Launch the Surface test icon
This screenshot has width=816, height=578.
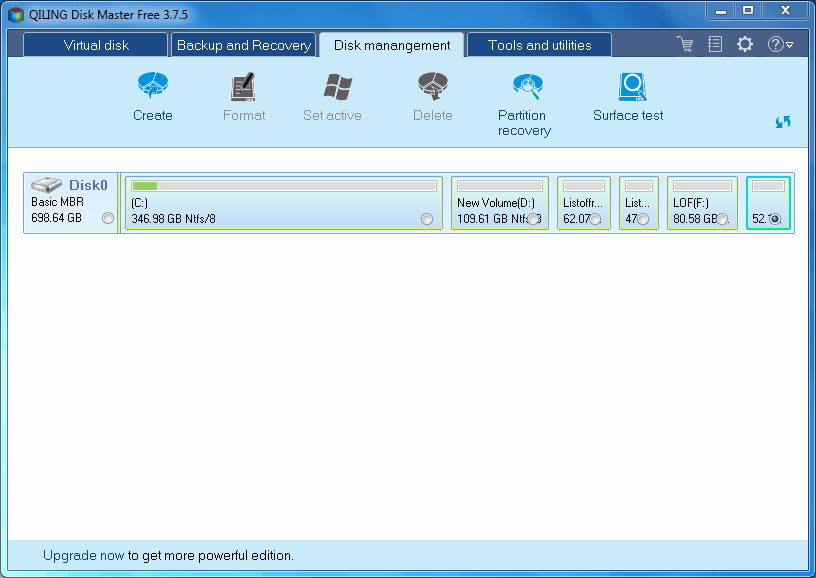pos(632,86)
